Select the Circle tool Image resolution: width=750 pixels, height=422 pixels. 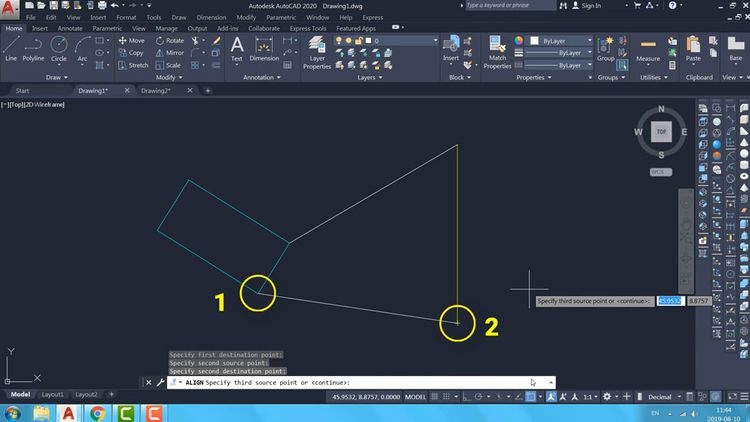point(59,48)
